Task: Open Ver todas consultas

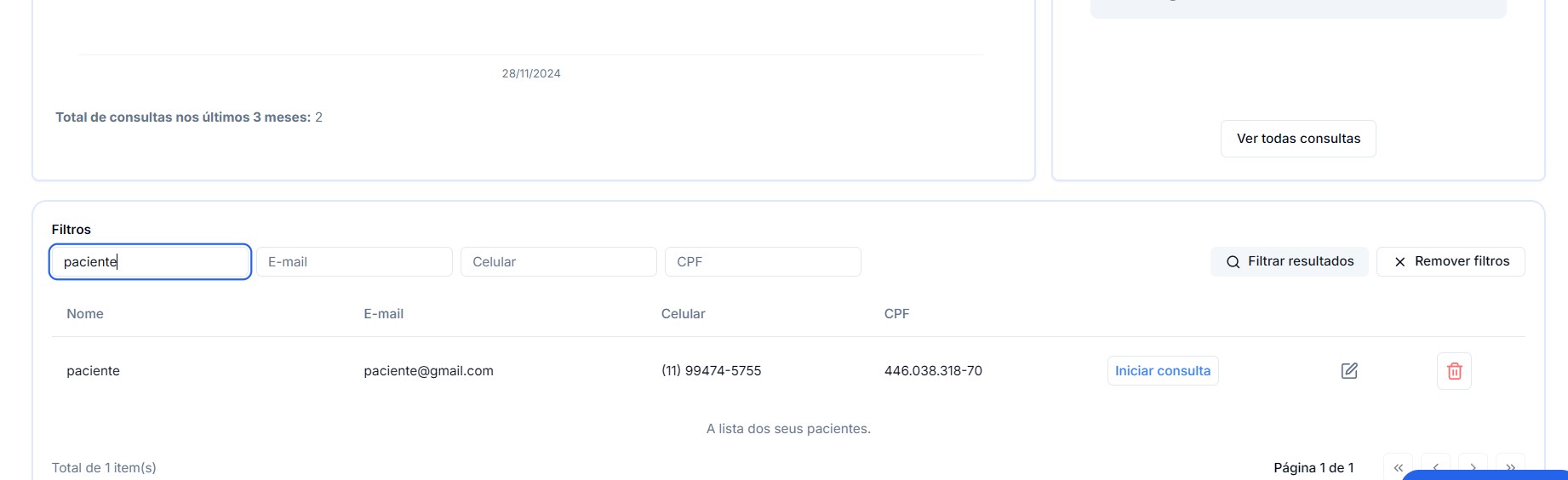Action: click(1298, 139)
